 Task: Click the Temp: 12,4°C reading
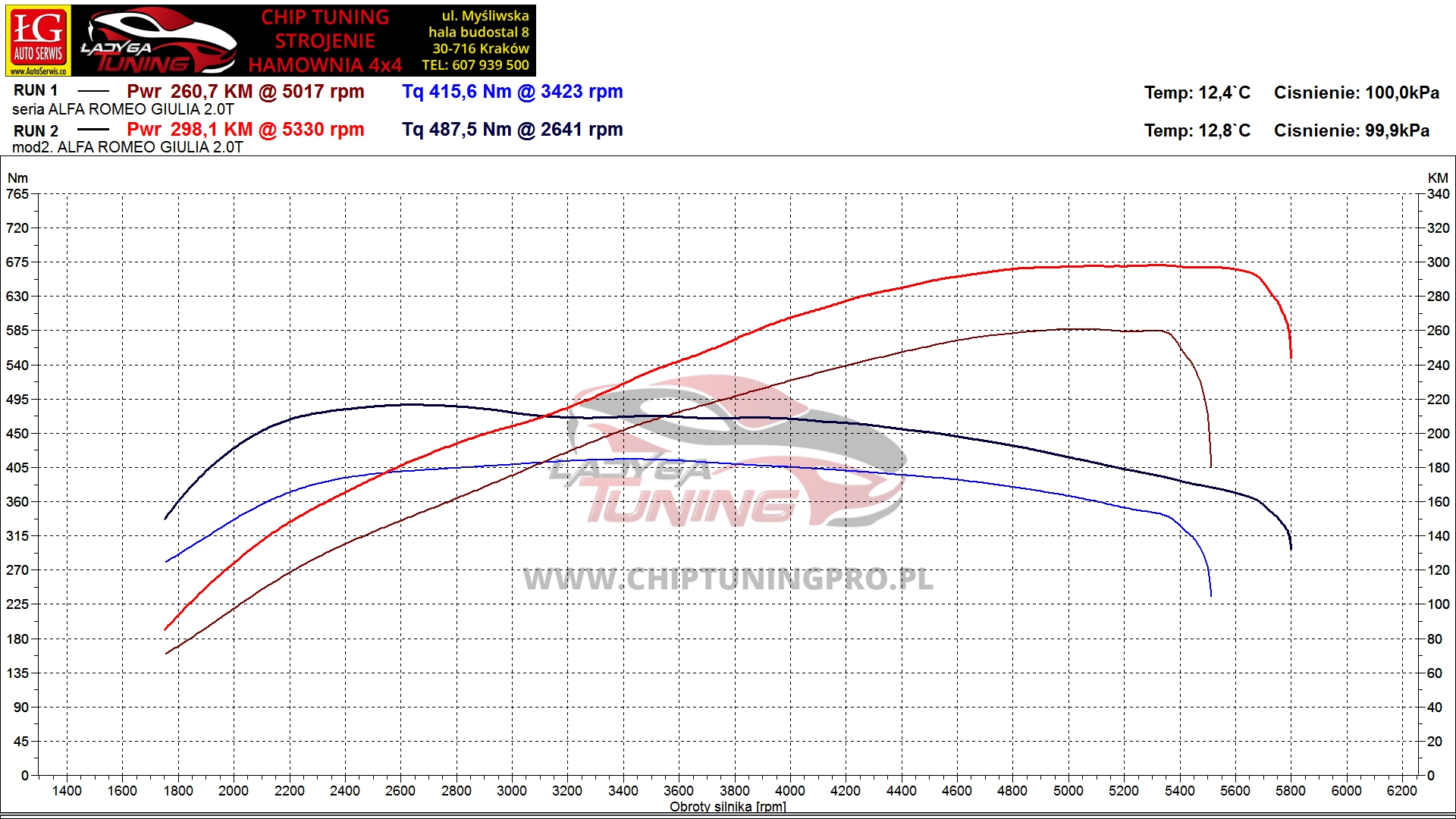(1197, 92)
